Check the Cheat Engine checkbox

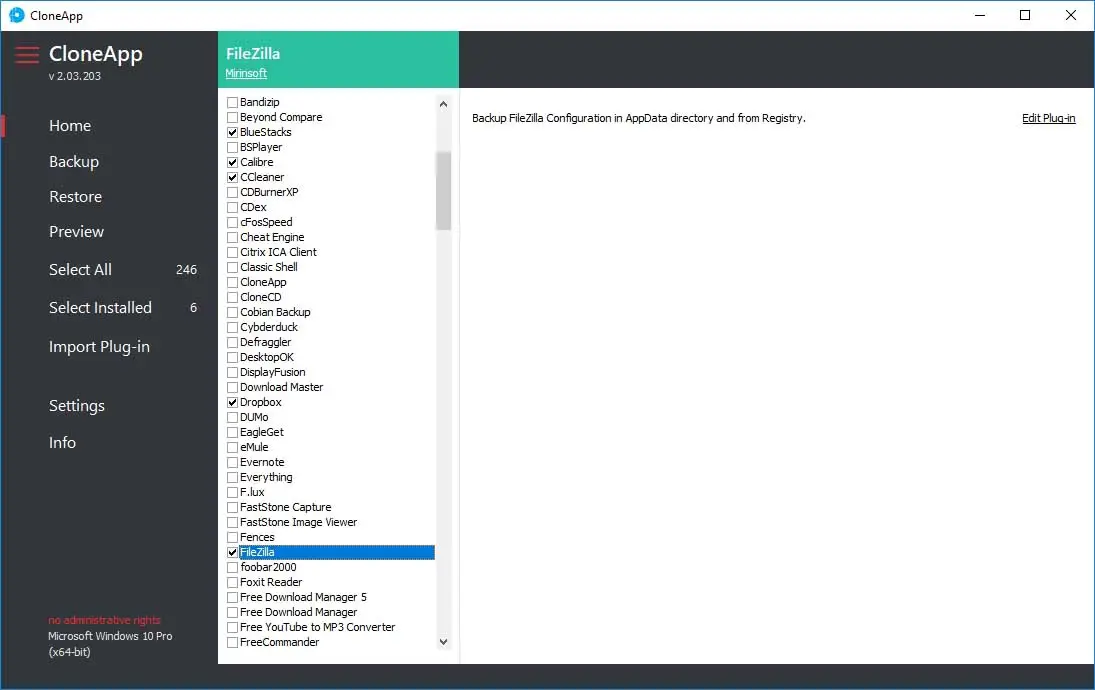click(233, 237)
